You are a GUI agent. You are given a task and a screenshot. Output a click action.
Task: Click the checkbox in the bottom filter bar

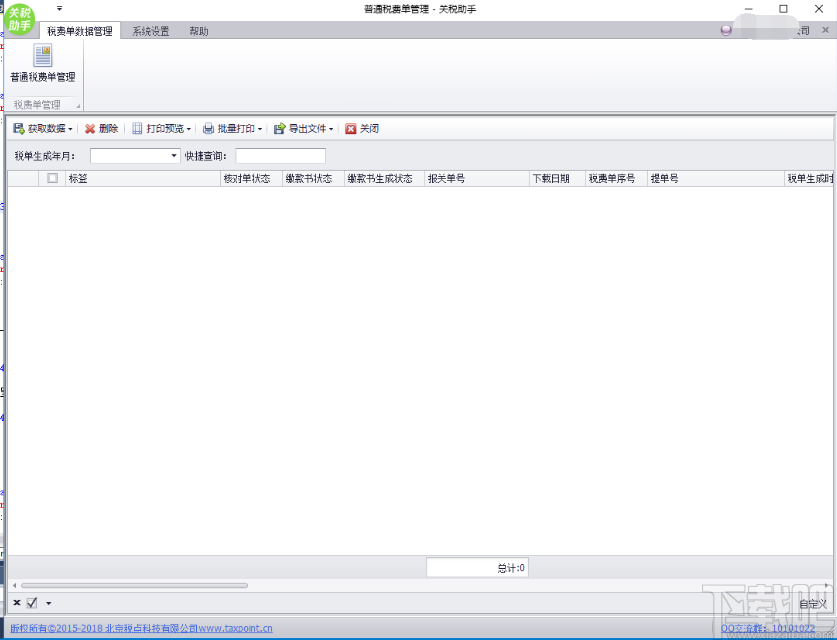tap(30, 603)
